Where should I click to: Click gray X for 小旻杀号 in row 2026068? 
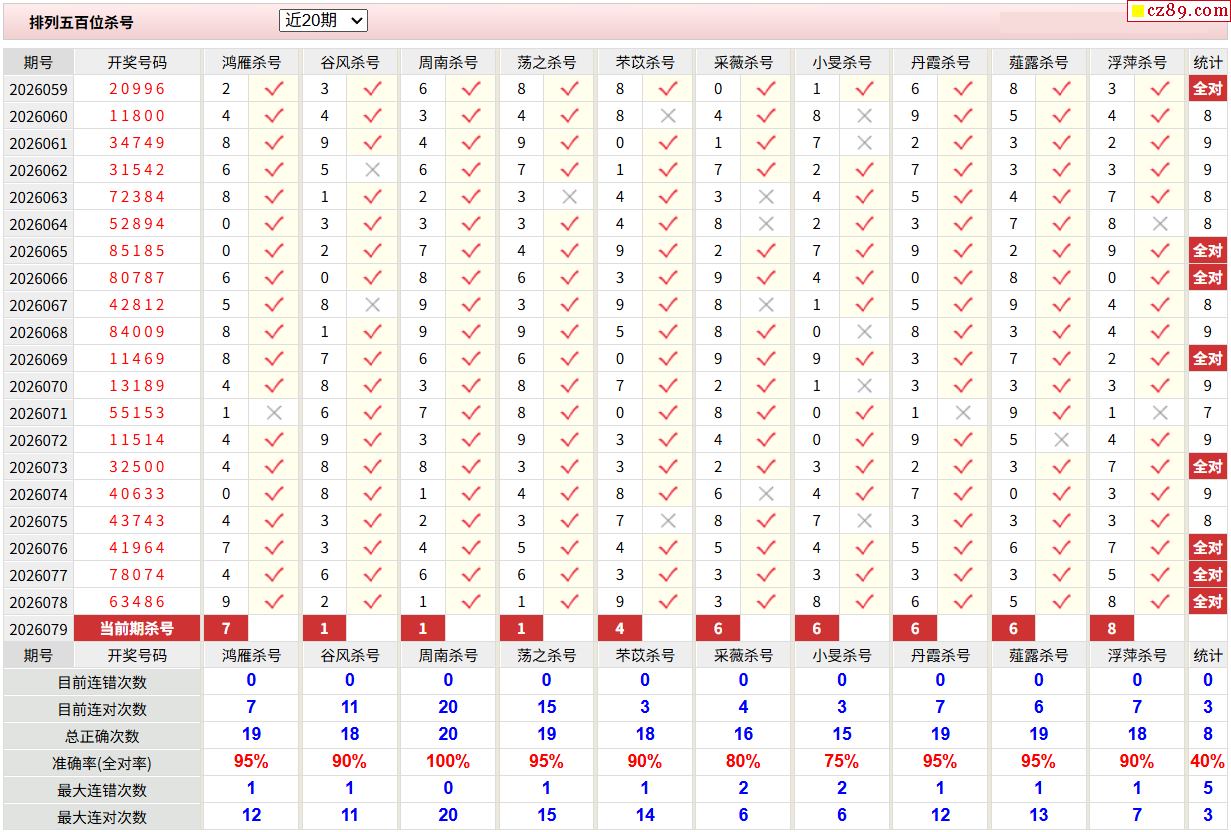[x=865, y=332]
